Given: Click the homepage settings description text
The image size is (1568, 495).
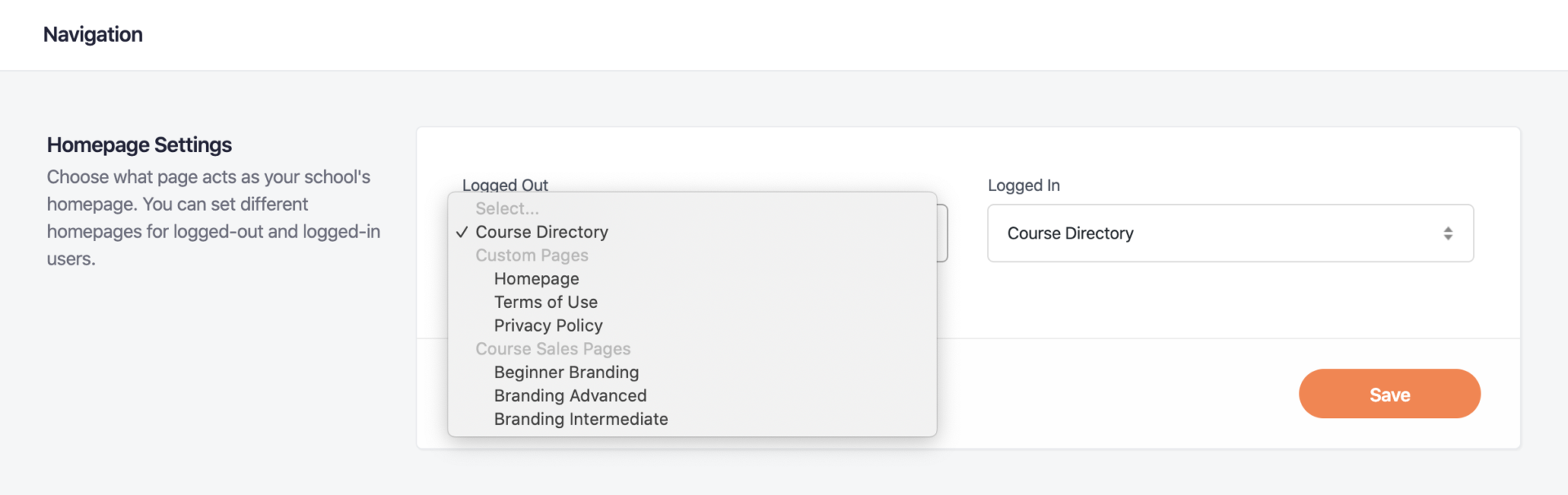Looking at the screenshot, I should click(212, 217).
